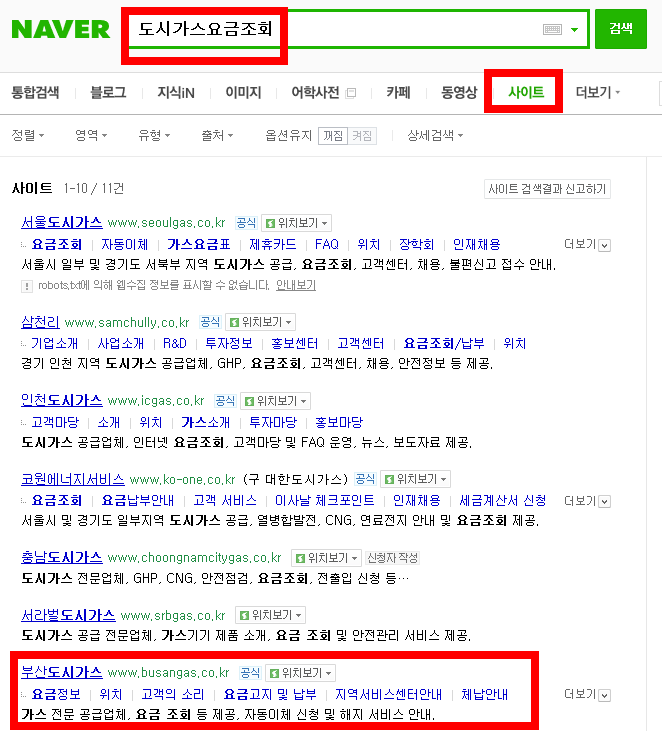Open the 출처 filter dropdown
This screenshot has height=731, width=662.
pos(217,136)
